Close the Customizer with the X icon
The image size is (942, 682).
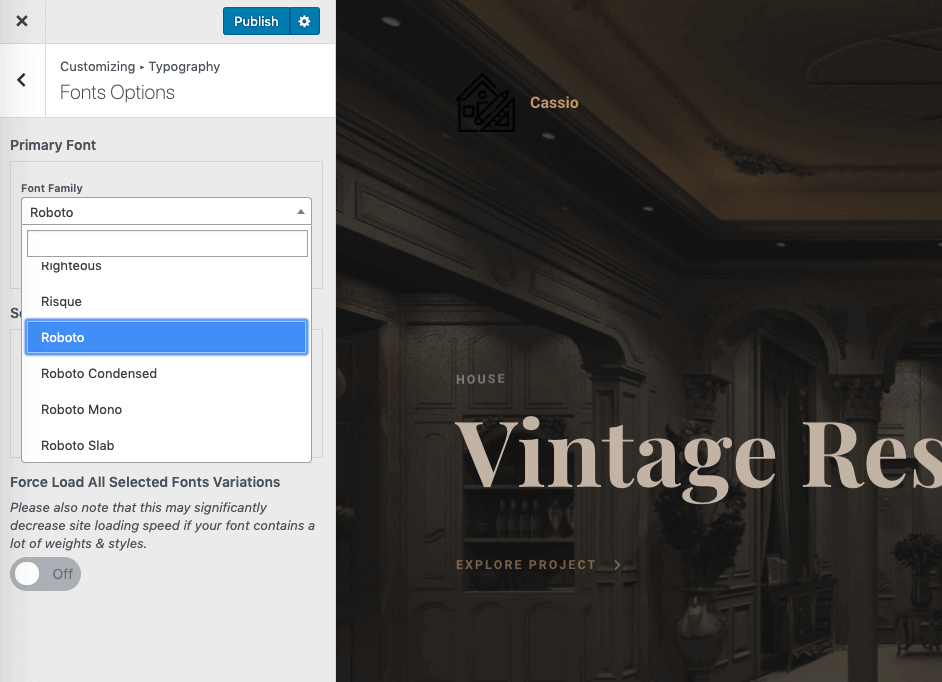pos(22,21)
